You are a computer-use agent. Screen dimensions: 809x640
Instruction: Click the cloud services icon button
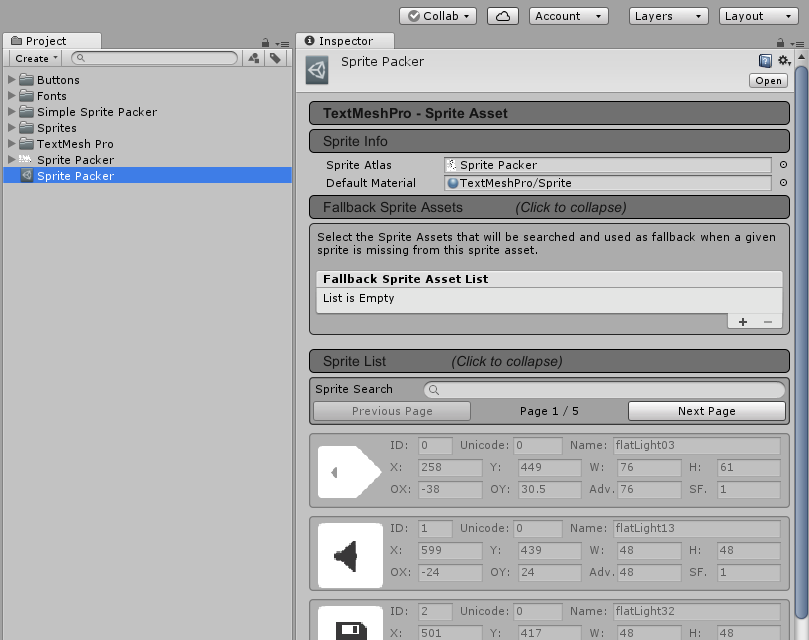[503, 16]
